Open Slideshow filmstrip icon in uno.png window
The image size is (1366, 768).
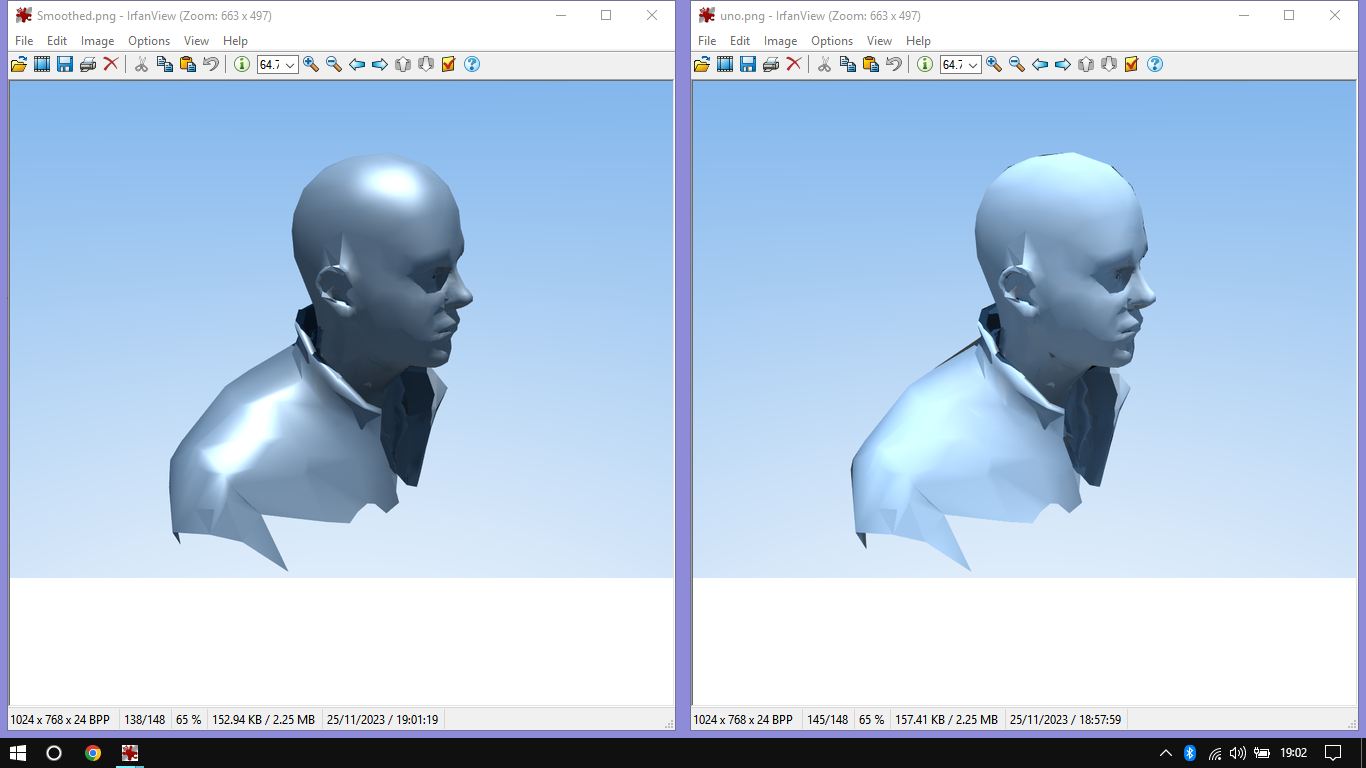pyautogui.click(x=725, y=64)
